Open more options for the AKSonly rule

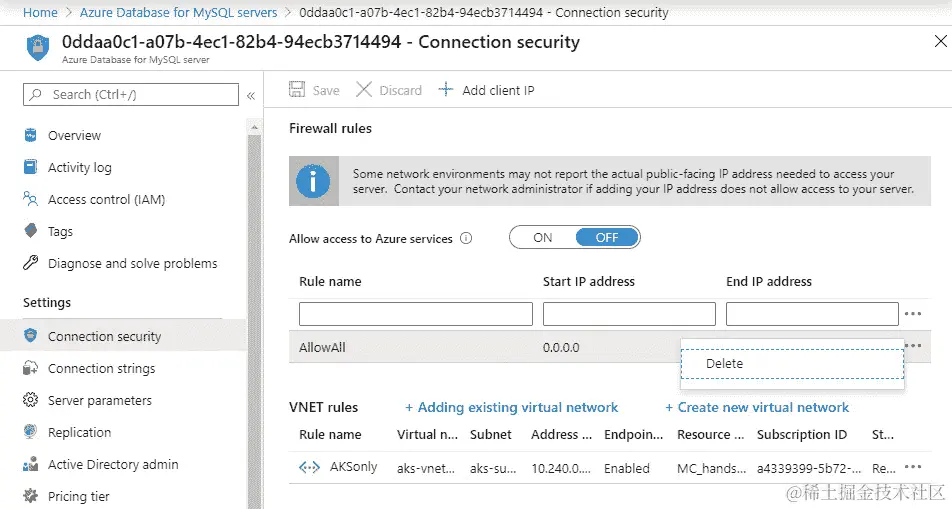coord(913,467)
